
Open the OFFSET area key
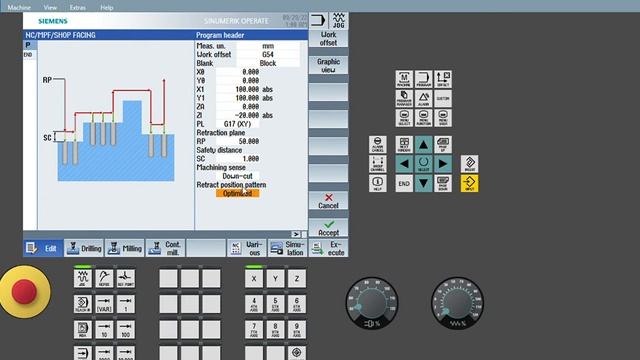(443, 79)
